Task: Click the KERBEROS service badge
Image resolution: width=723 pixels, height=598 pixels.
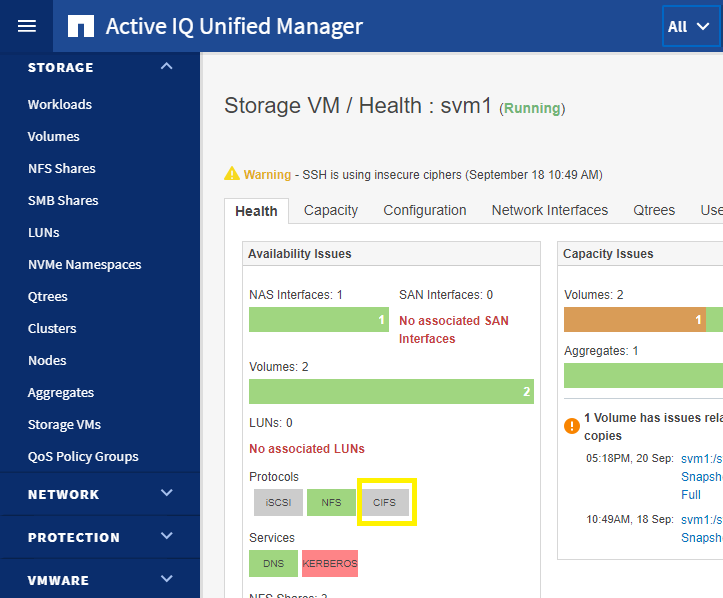Action: click(330, 563)
